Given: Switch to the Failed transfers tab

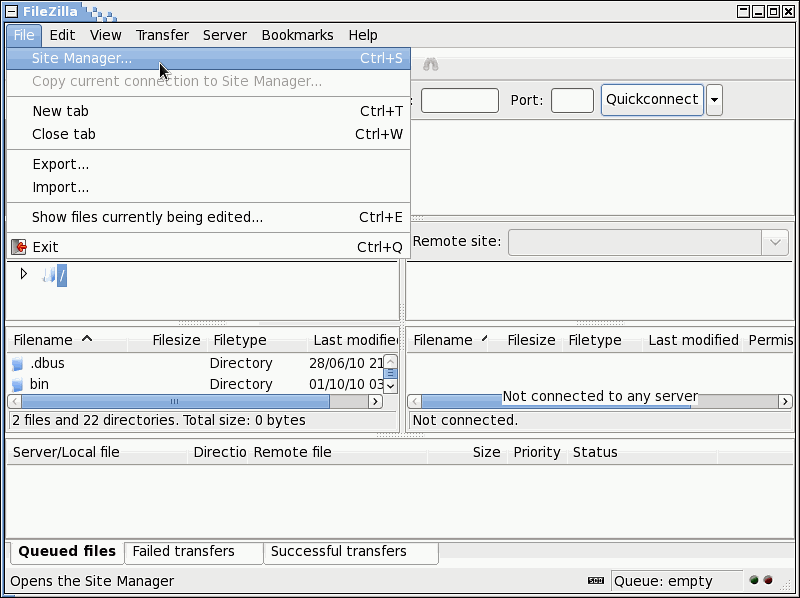Looking at the screenshot, I should [x=194, y=552].
